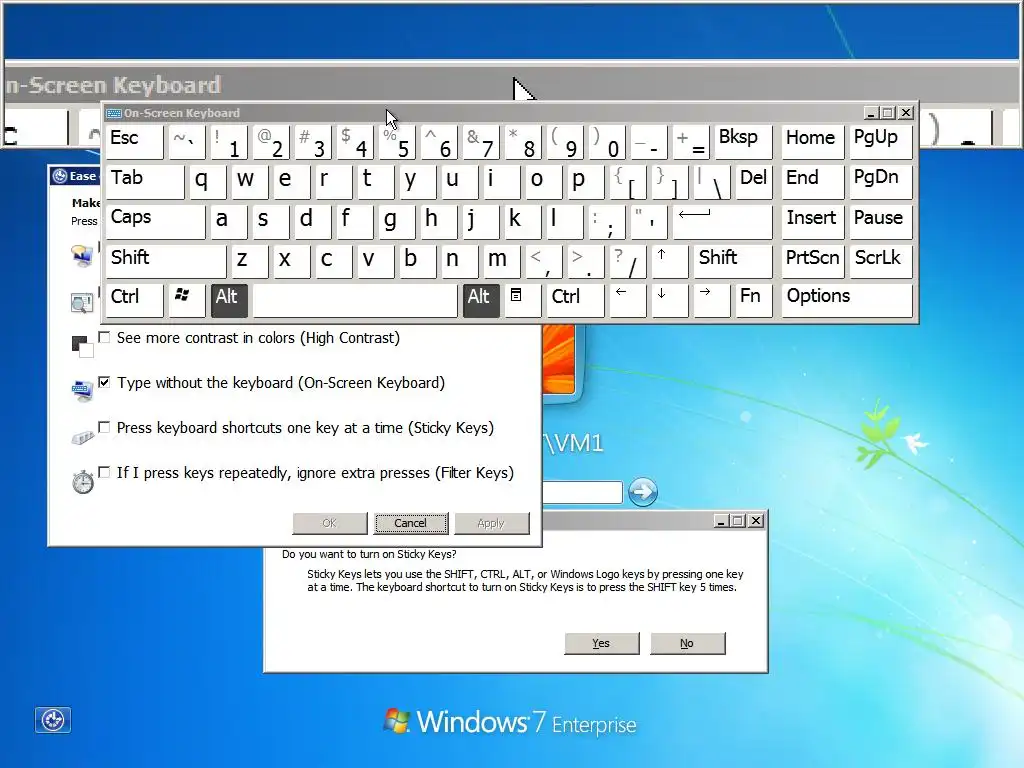Viewport: 1024px width, 768px height.
Task: Click the Fn key
Action: click(x=754, y=300)
